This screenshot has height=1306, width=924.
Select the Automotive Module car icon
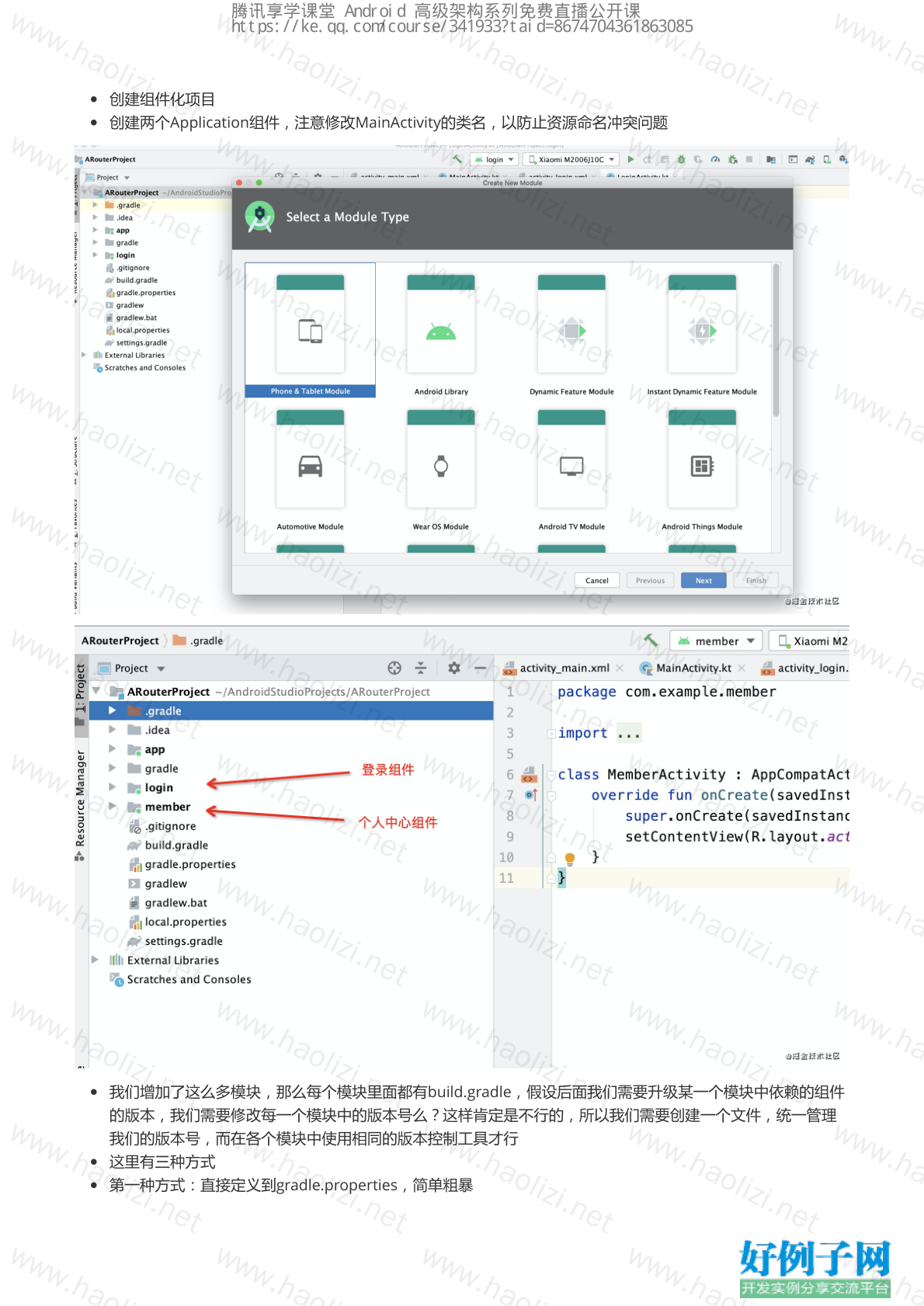[x=310, y=466]
